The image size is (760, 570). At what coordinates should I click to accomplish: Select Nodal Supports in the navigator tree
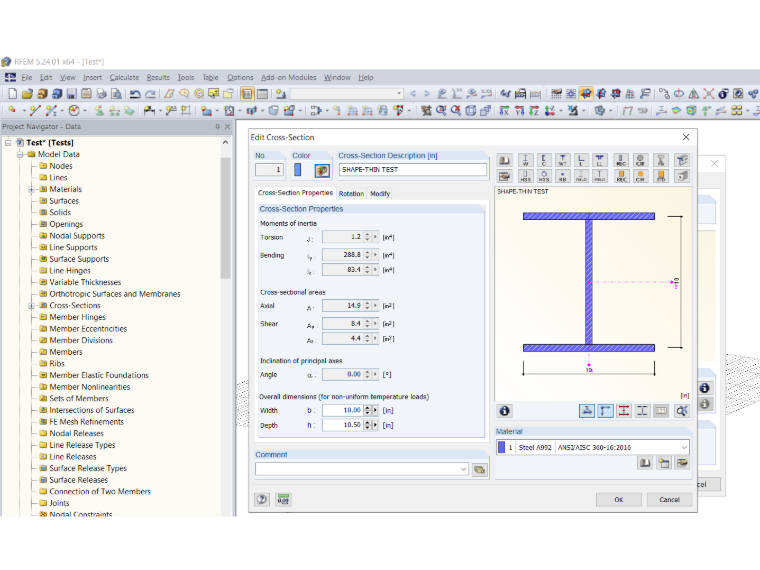point(77,236)
